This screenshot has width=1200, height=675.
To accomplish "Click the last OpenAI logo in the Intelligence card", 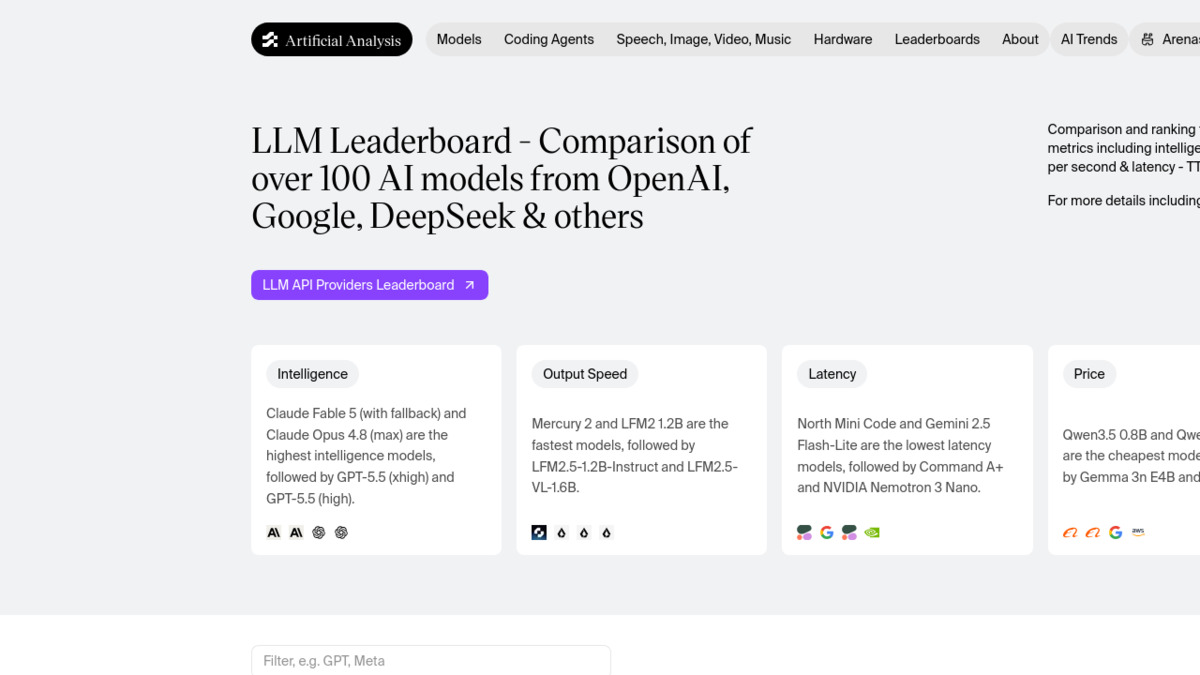I will click(x=342, y=533).
